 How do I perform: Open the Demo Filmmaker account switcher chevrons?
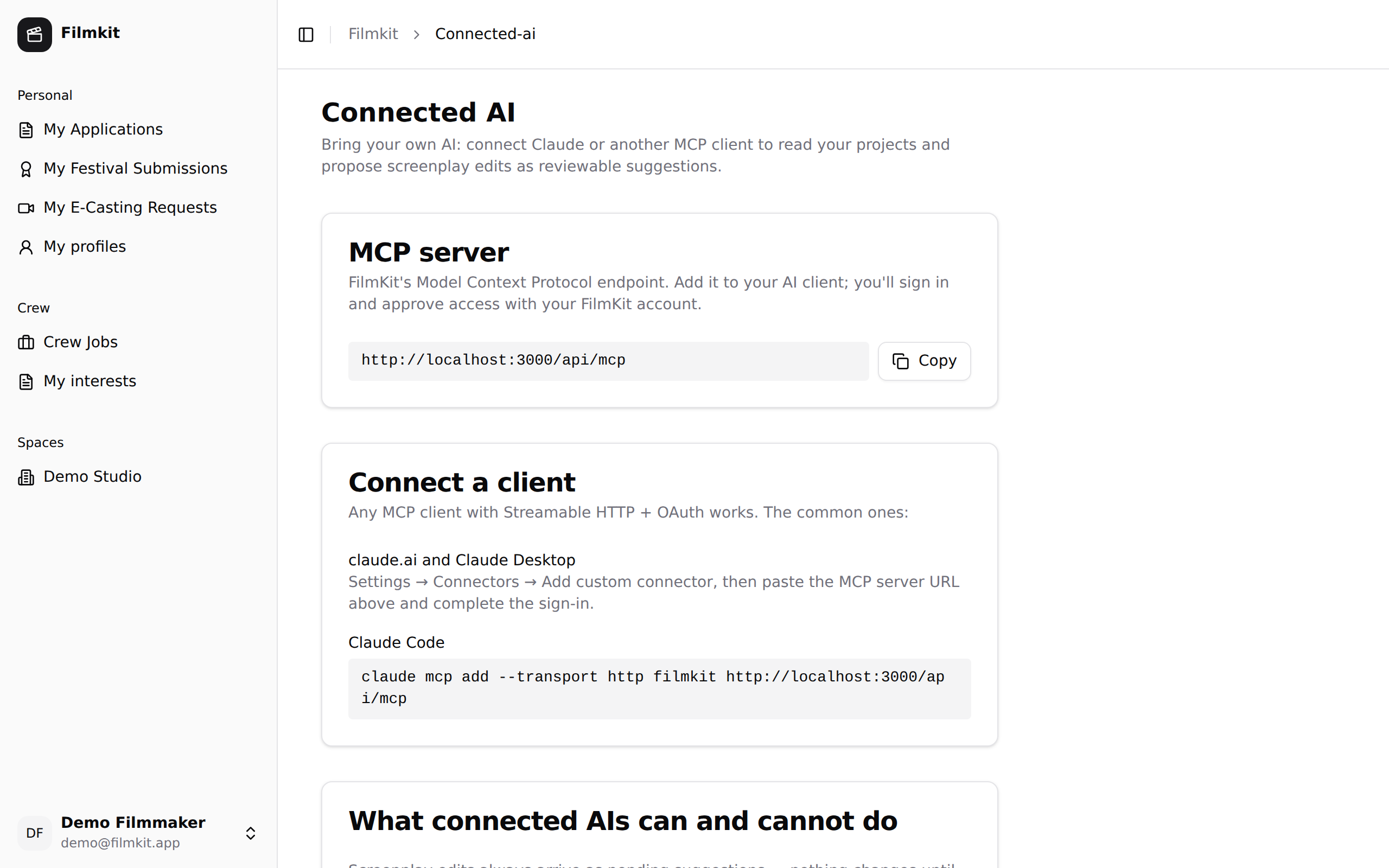251,833
